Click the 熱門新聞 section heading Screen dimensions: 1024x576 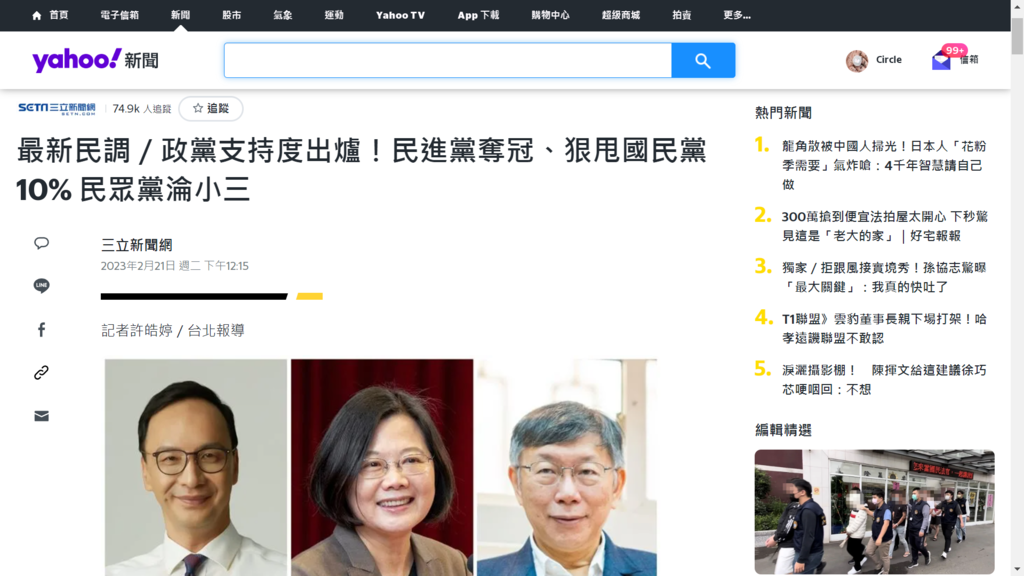[783, 113]
